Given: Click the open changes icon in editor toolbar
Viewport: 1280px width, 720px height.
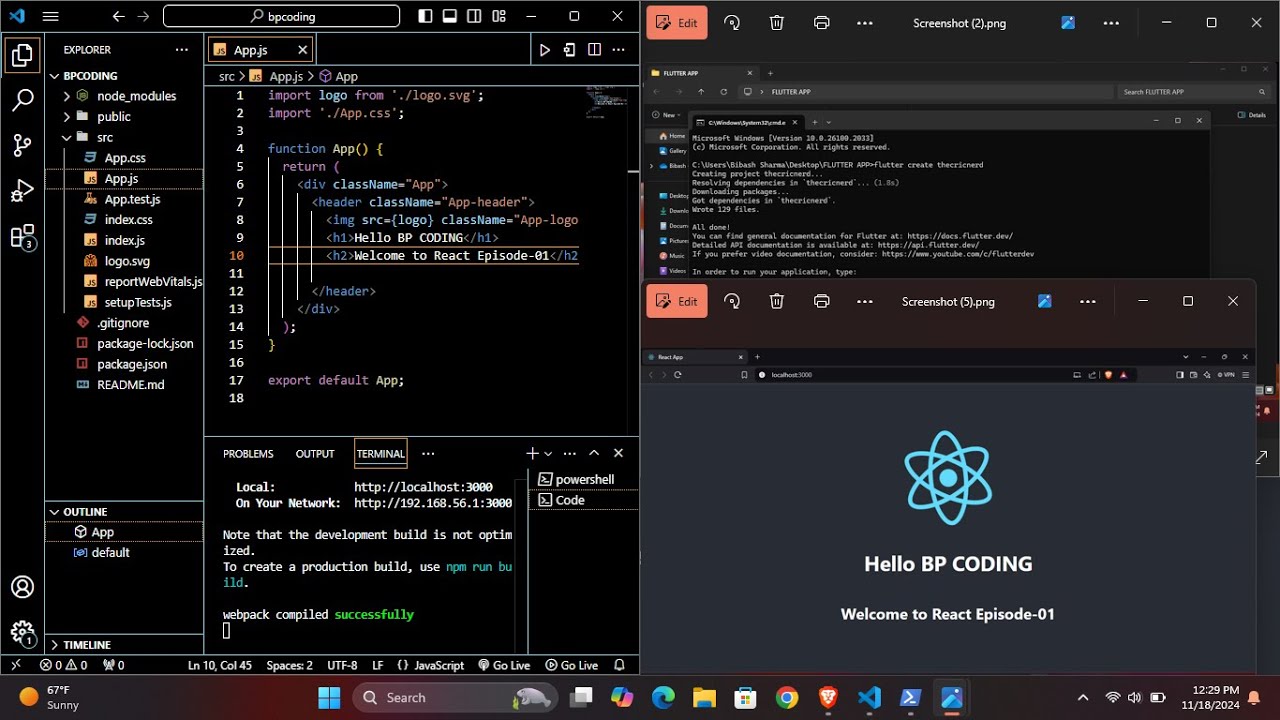Looking at the screenshot, I should [569, 50].
